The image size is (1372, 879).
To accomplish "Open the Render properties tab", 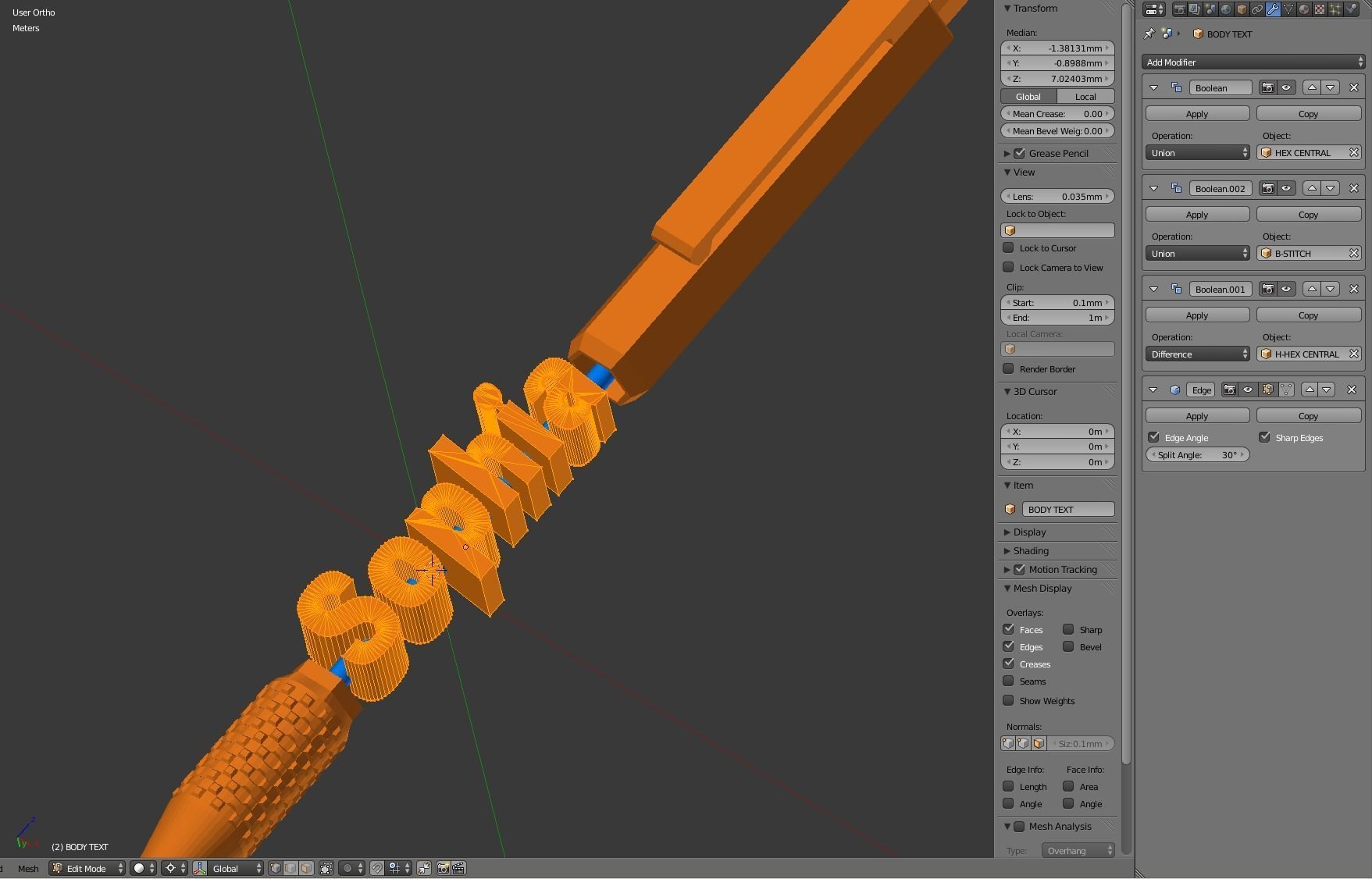I will pyautogui.click(x=1180, y=9).
